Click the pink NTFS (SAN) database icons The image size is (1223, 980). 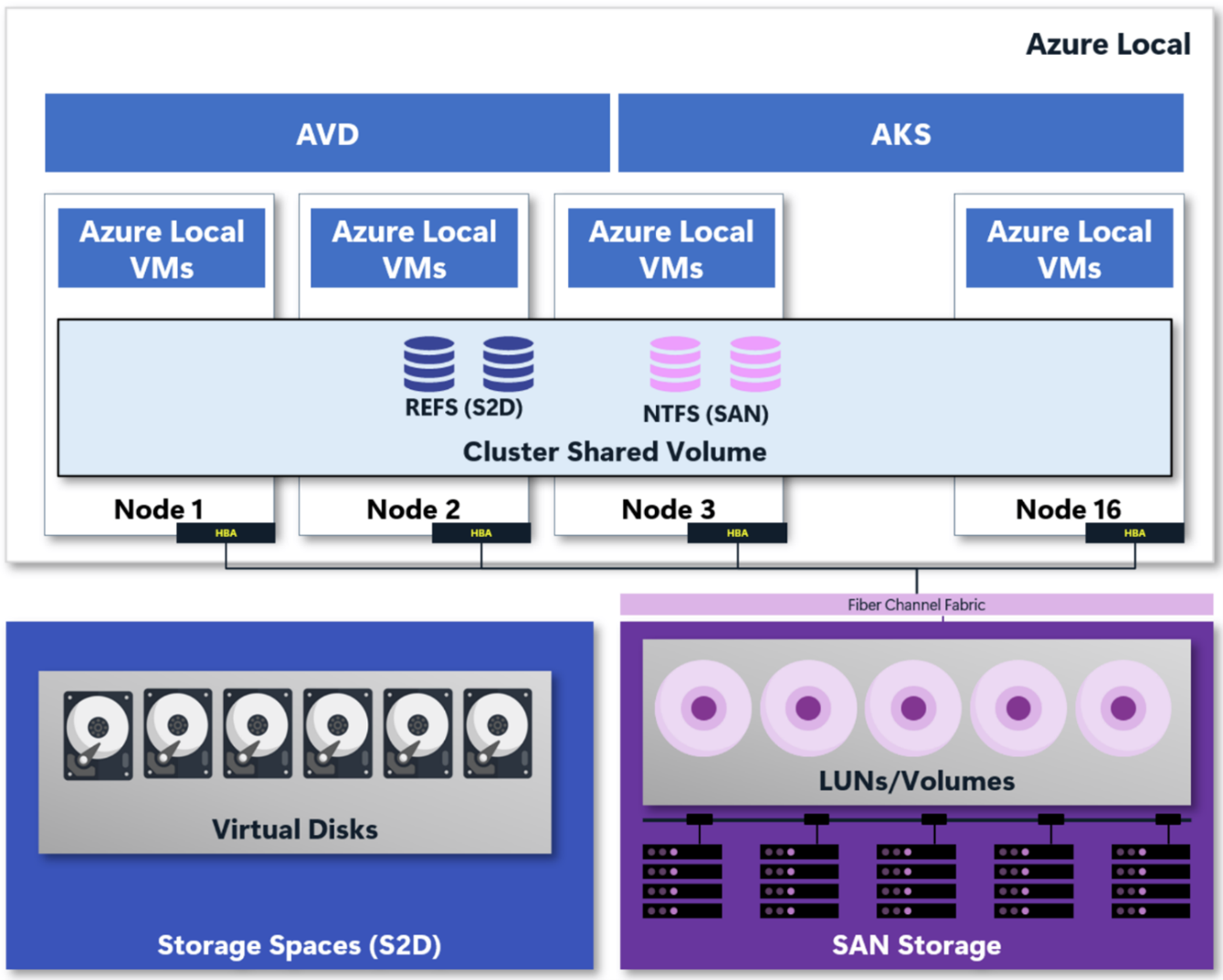[714, 364]
